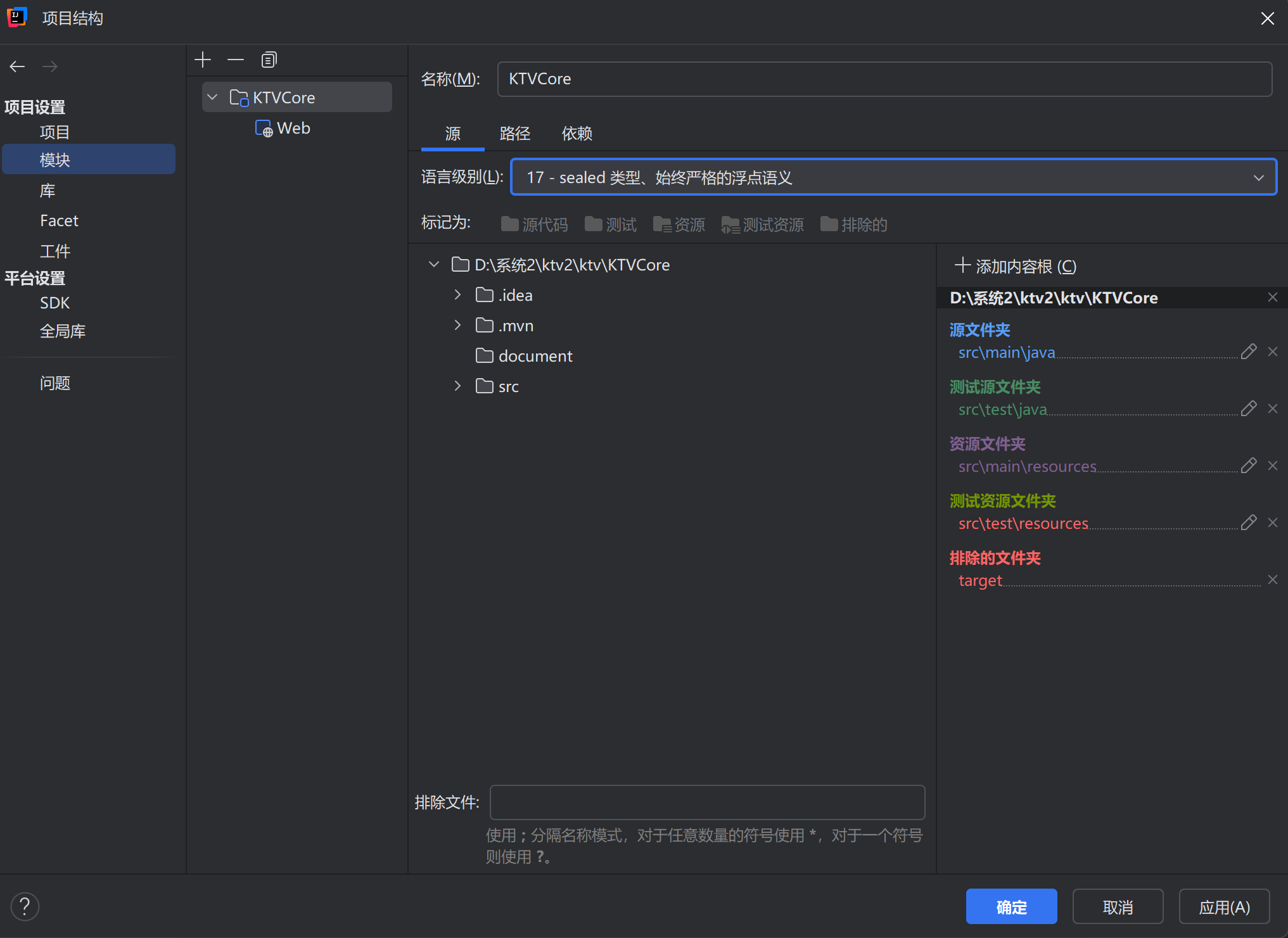1288x938 pixels.
Task: Click the 应用(A) apply button
Action: 1223,906
